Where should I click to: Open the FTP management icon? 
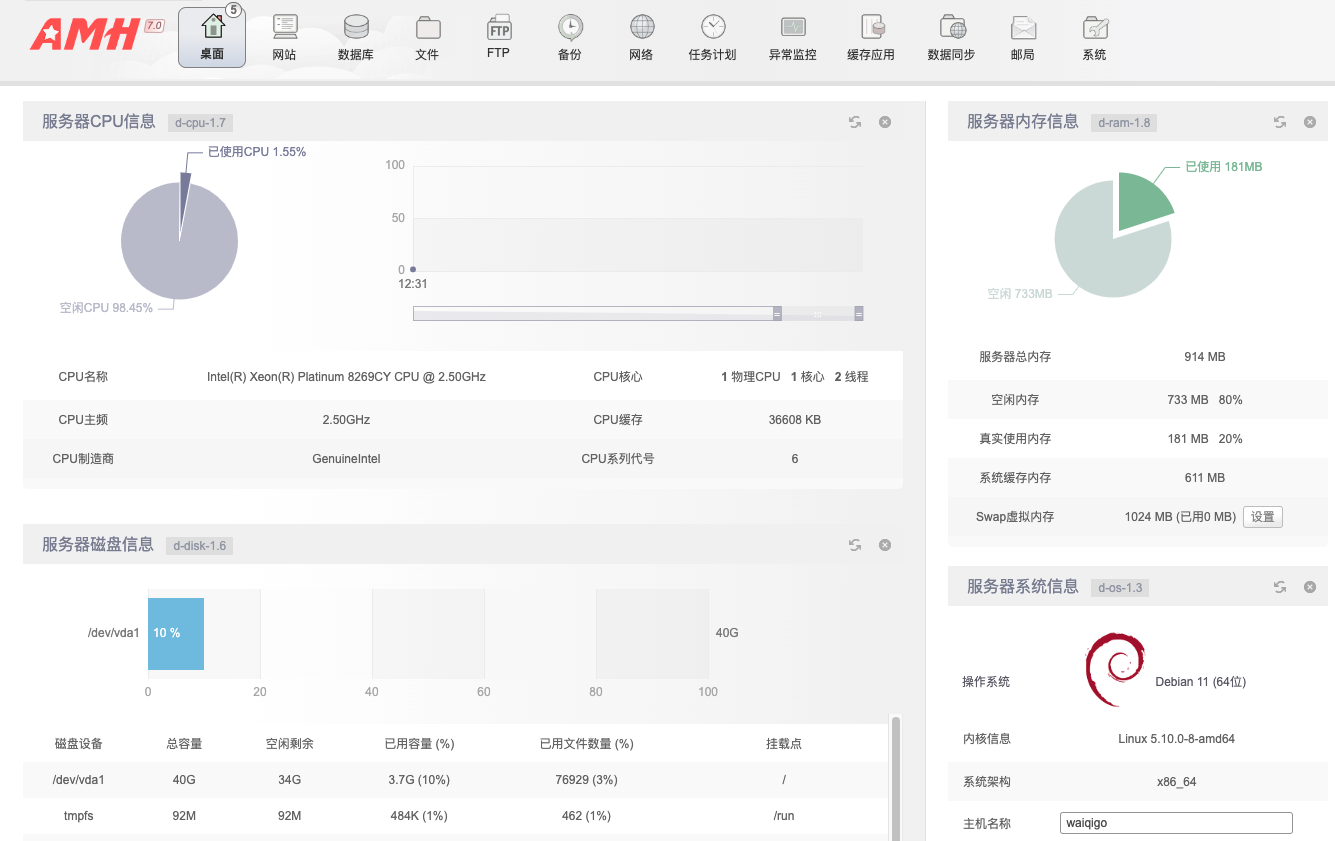(x=499, y=36)
